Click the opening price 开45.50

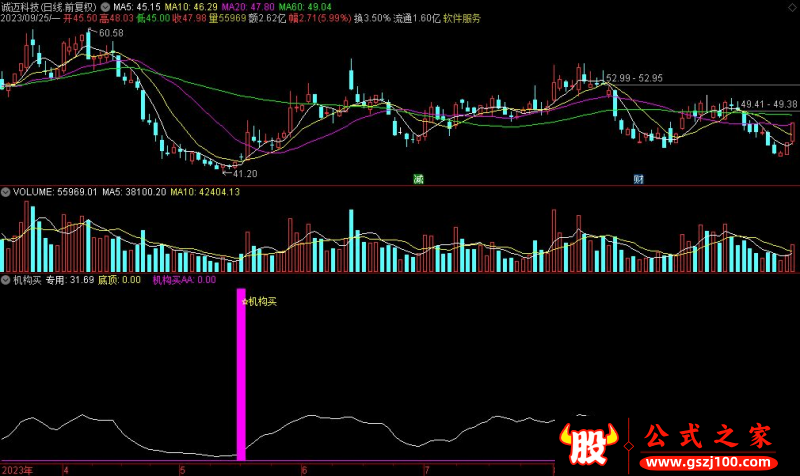click(80, 18)
